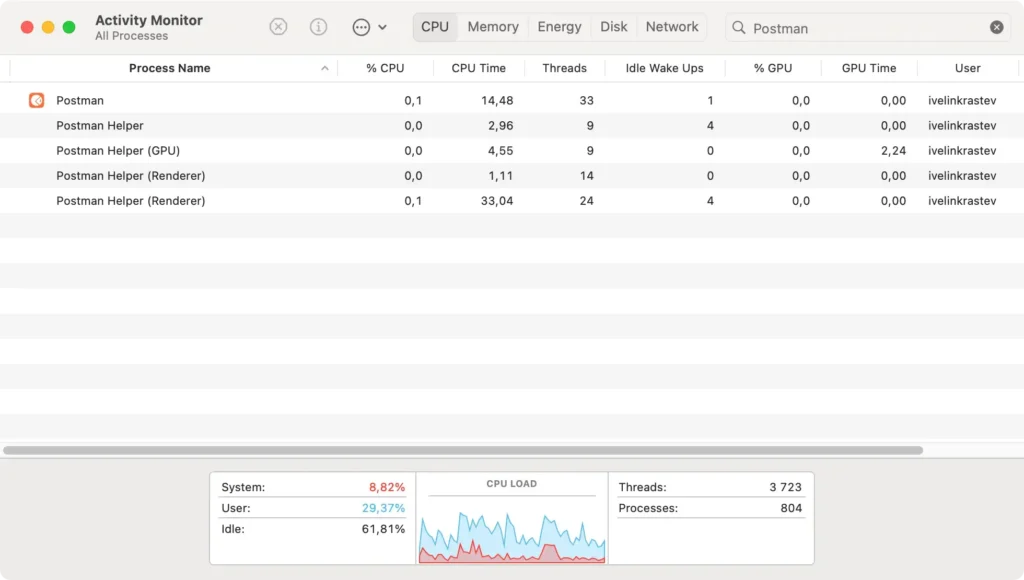The image size is (1024, 580).
Task: Sort by GPU Time column header
Action: point(869,68)
